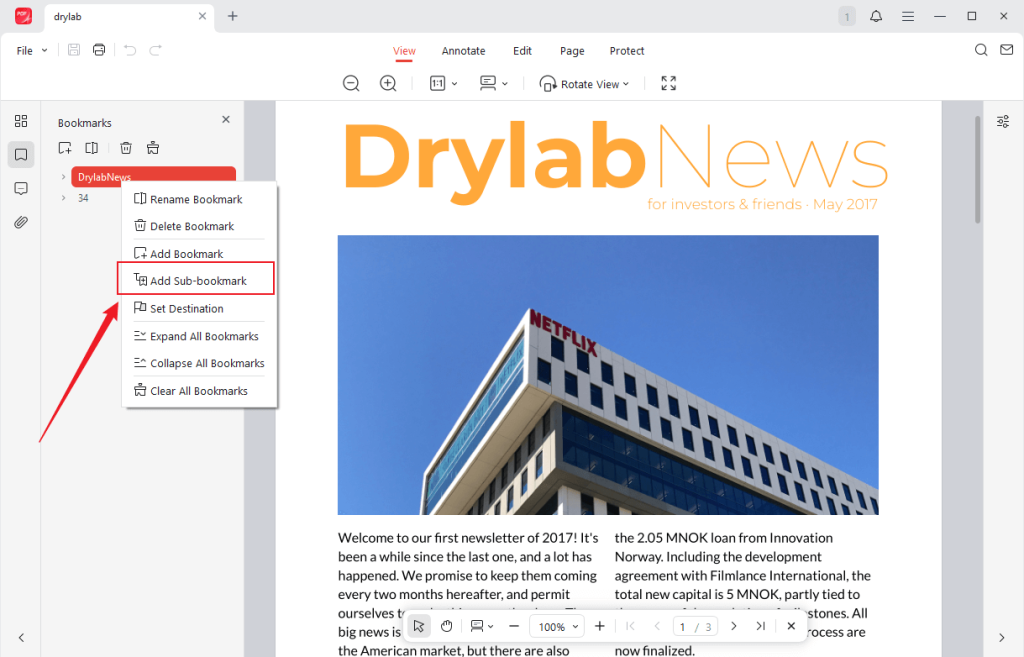Click the page number input field
1024x657 pixels.
683,627
